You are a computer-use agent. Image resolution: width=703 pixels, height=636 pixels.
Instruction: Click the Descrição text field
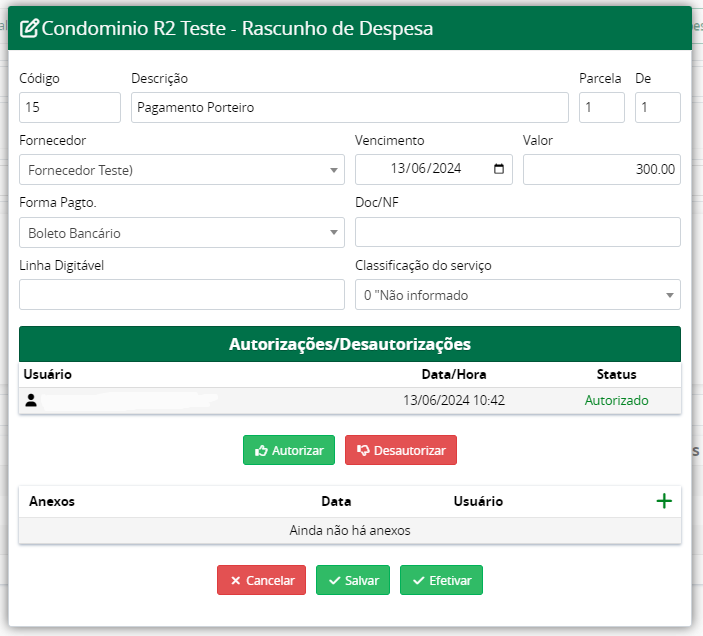[x=349, y=107]
